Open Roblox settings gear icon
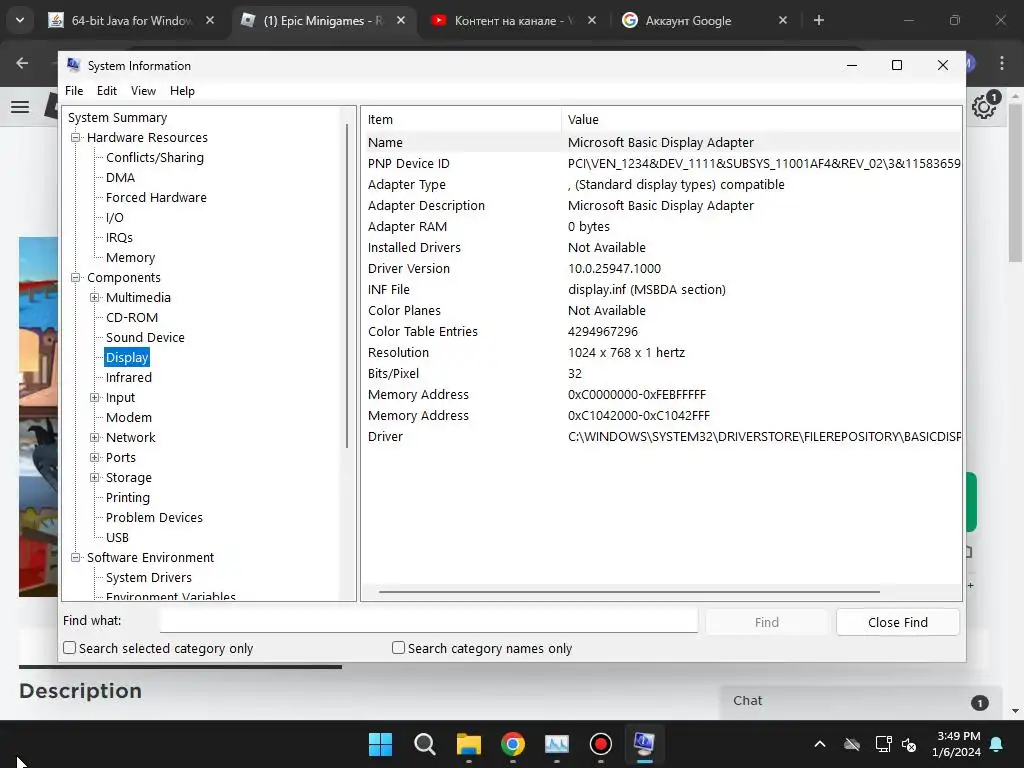The image size is (1024, 768). tap(984, 106)
